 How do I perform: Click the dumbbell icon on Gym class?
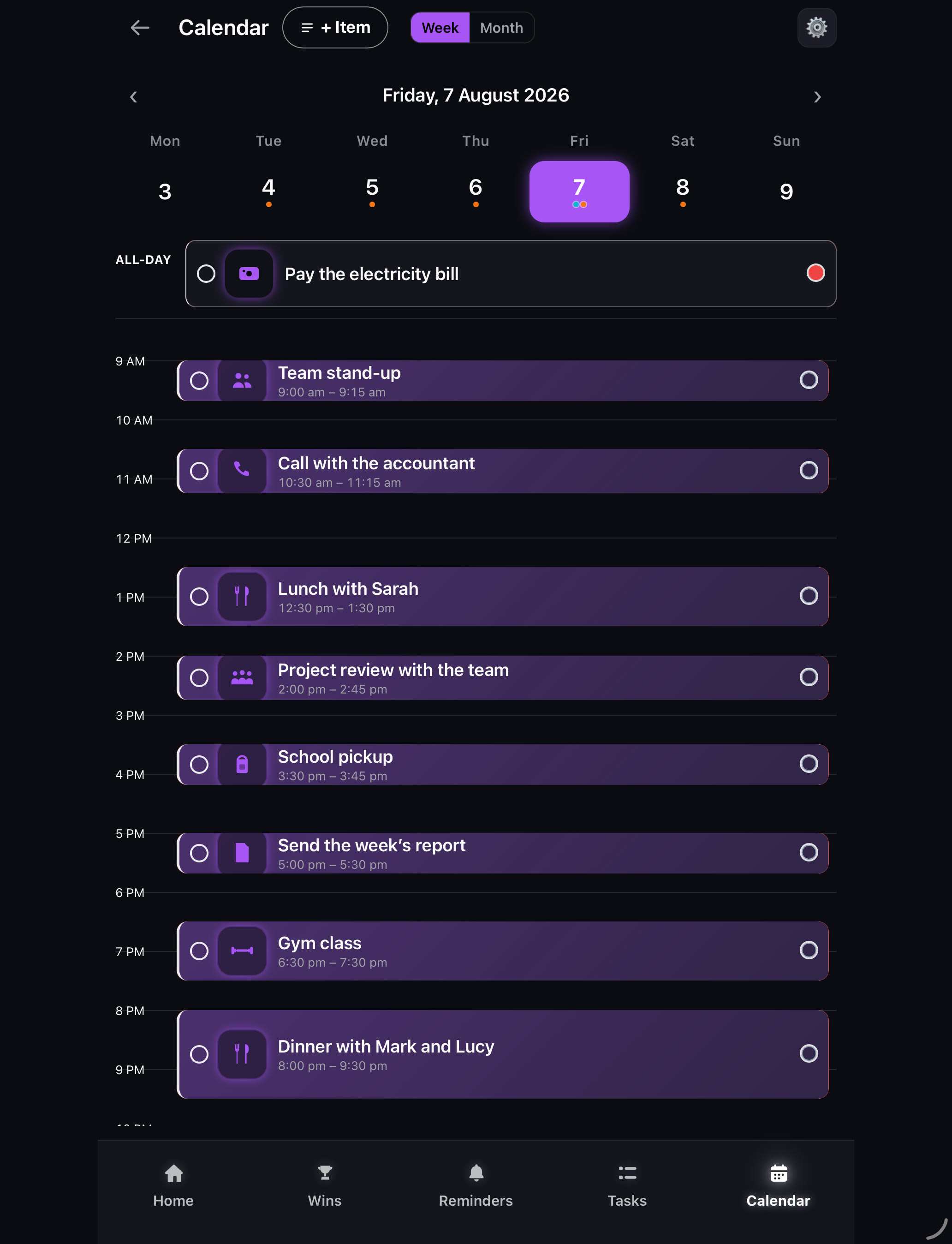tap(242, 951)
